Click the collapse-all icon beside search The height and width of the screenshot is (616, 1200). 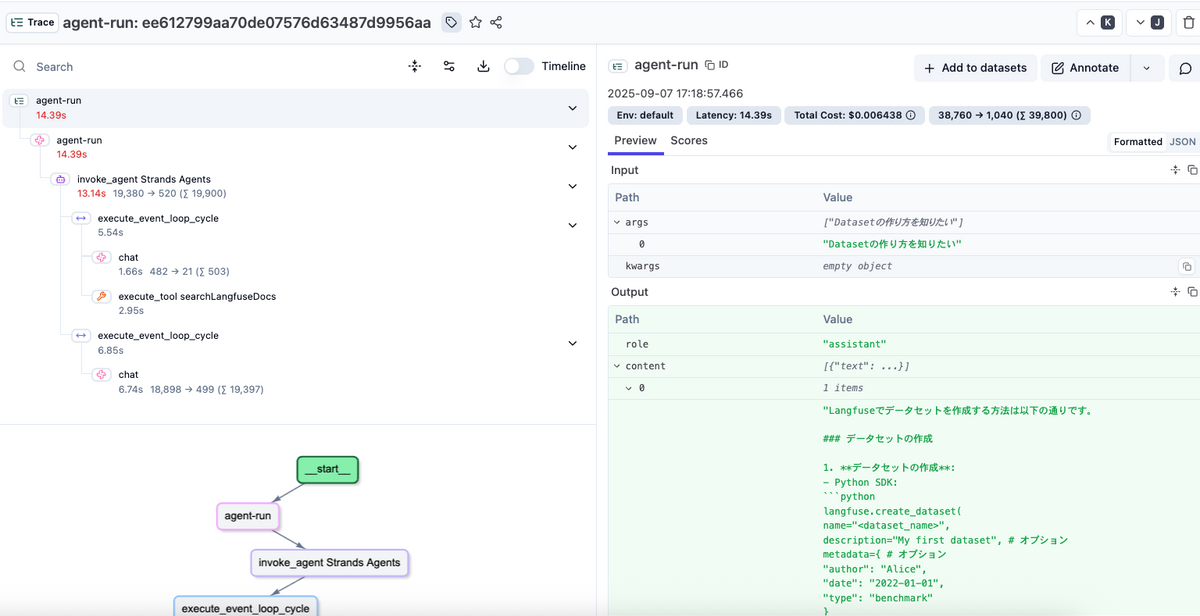[x=415, y=66]
